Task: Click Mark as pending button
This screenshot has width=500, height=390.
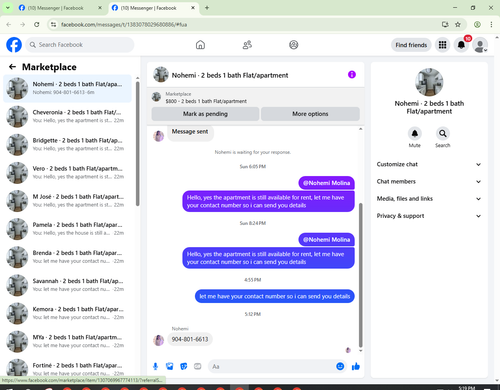Action: click(205, 114)
